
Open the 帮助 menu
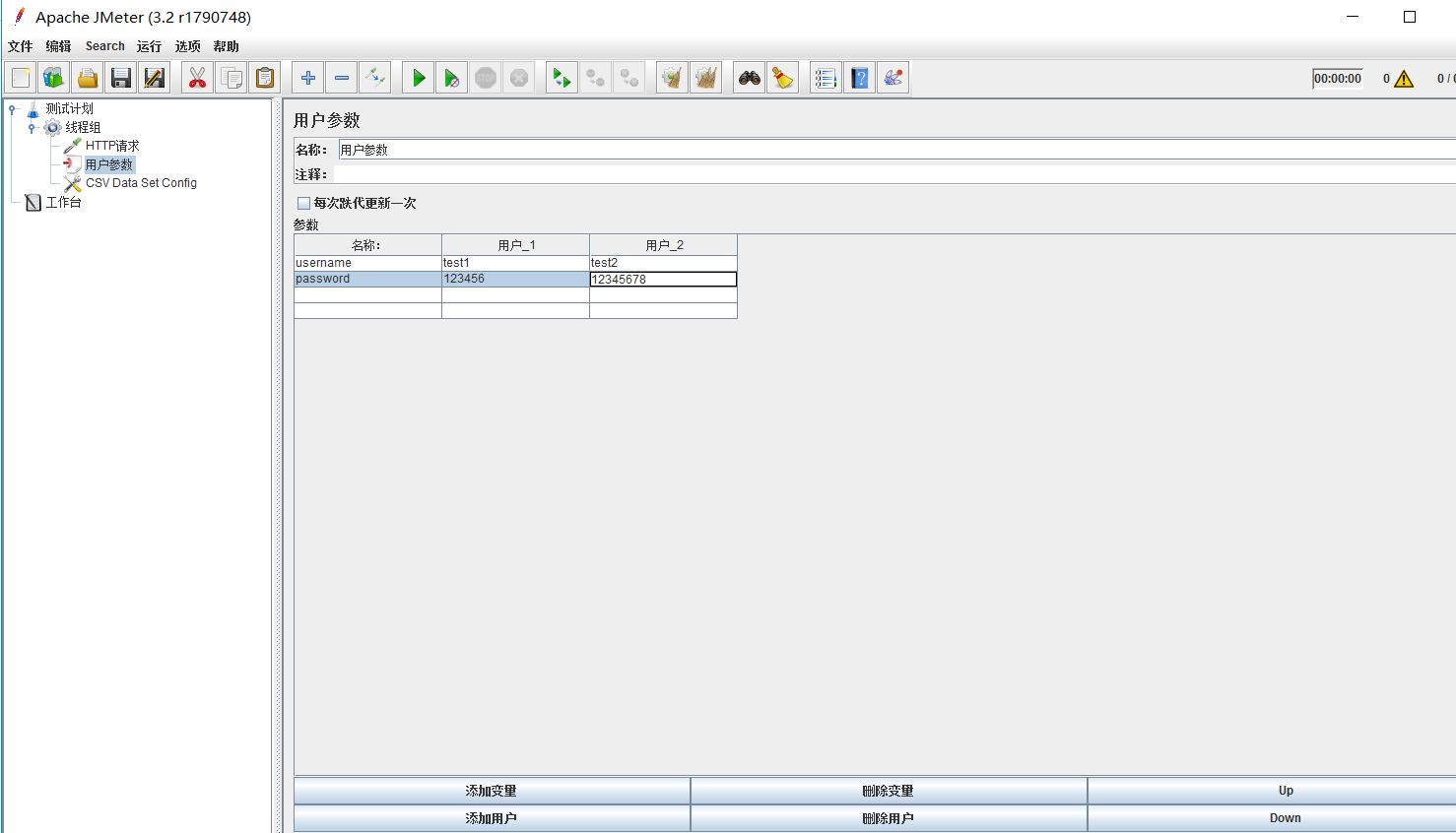tap(226, 46)
